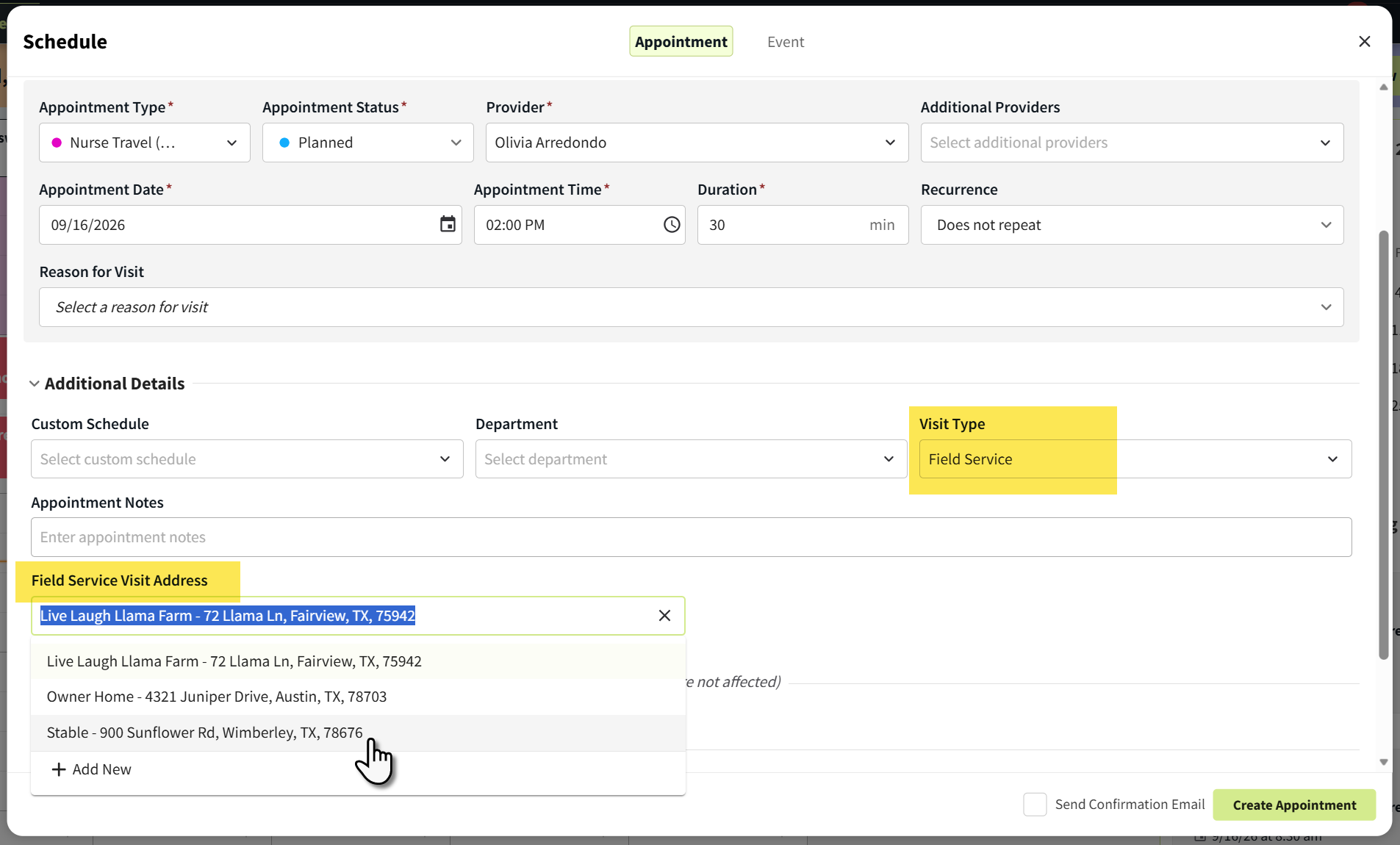The height and width of the screenshot is (845, 1400).
Task: Open the Department dropdown
Action: coord(691,459)
